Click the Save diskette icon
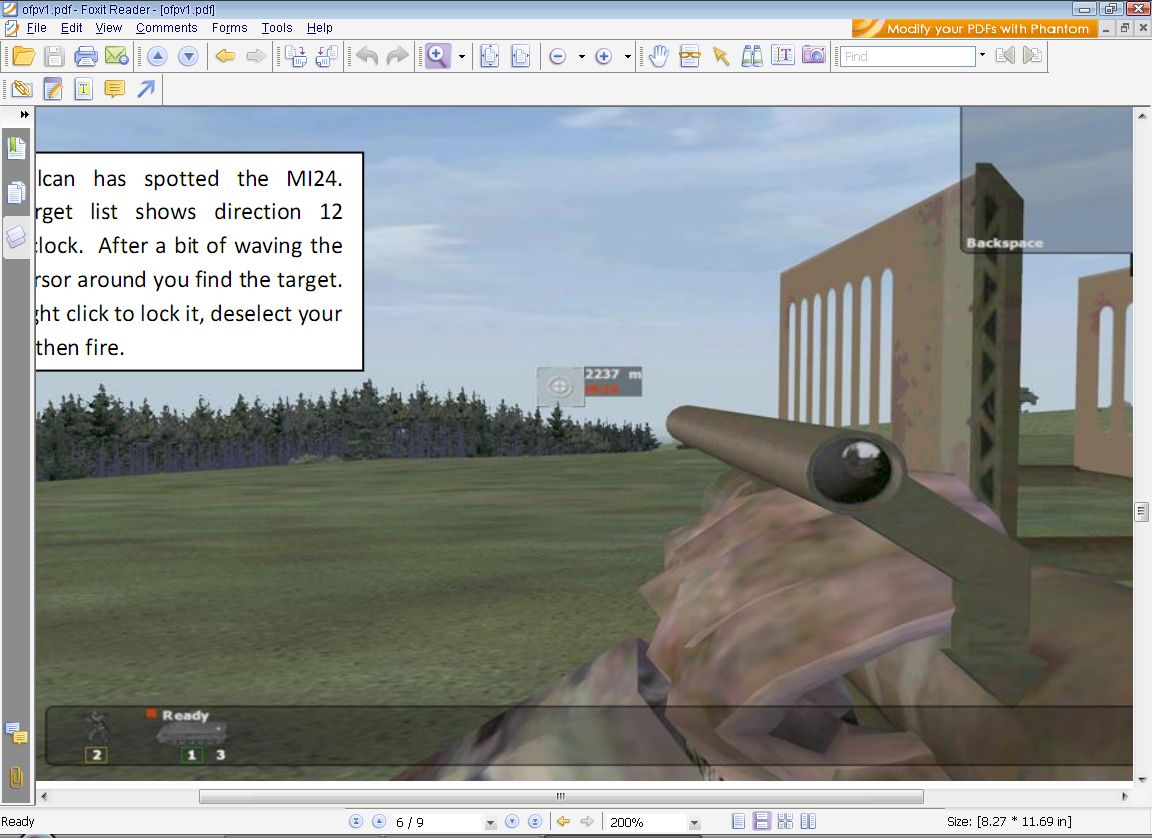This screenshot has height=838, width=1152. click(x=54, y=56)
